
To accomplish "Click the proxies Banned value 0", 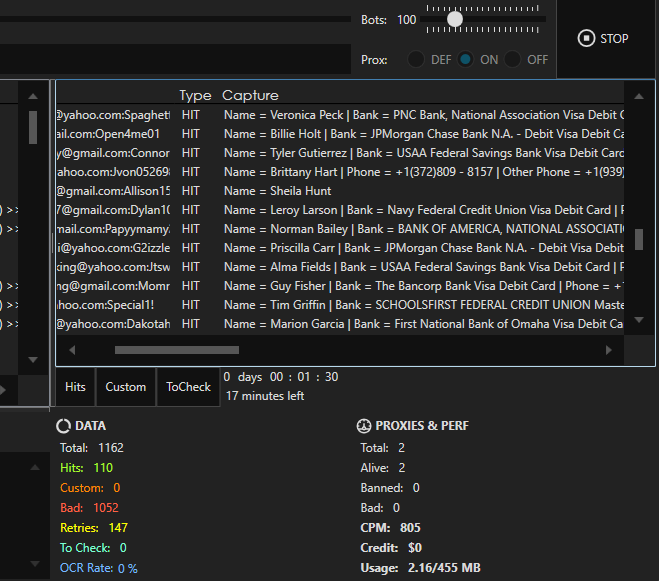I will coord(416,488).
